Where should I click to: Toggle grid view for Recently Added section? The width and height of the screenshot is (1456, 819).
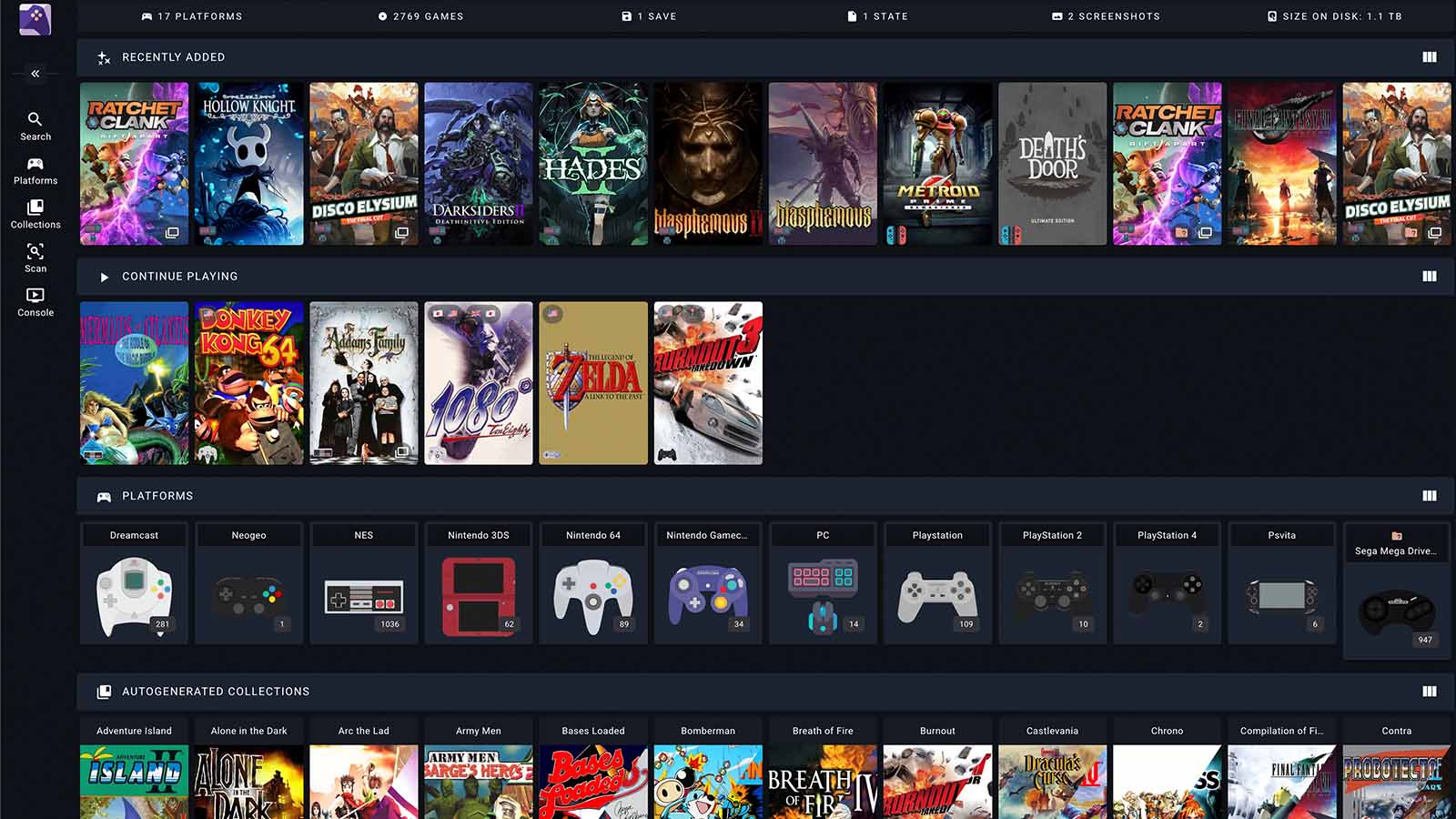point(1429,57)
